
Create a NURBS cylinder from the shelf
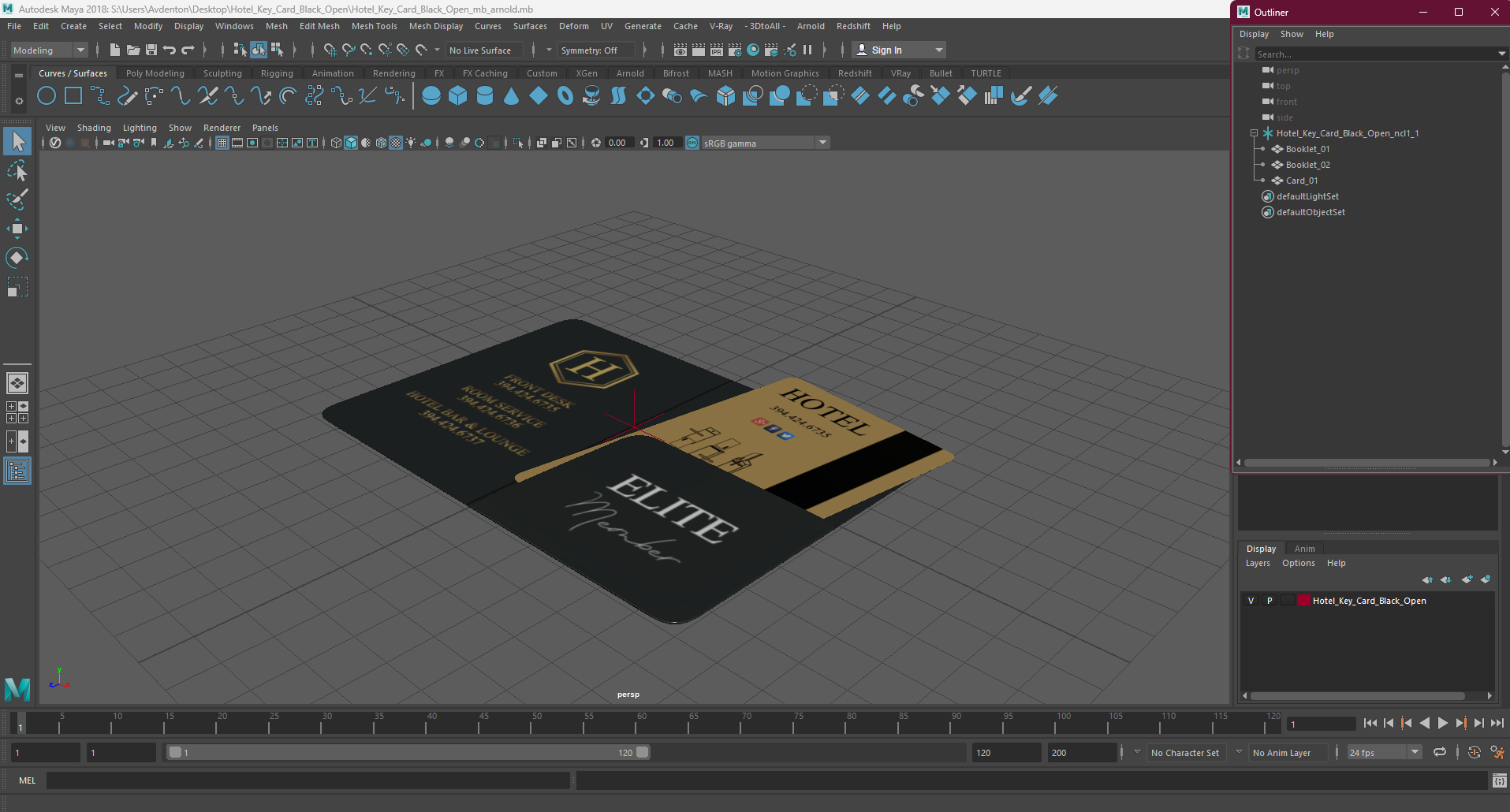[485, 96]
